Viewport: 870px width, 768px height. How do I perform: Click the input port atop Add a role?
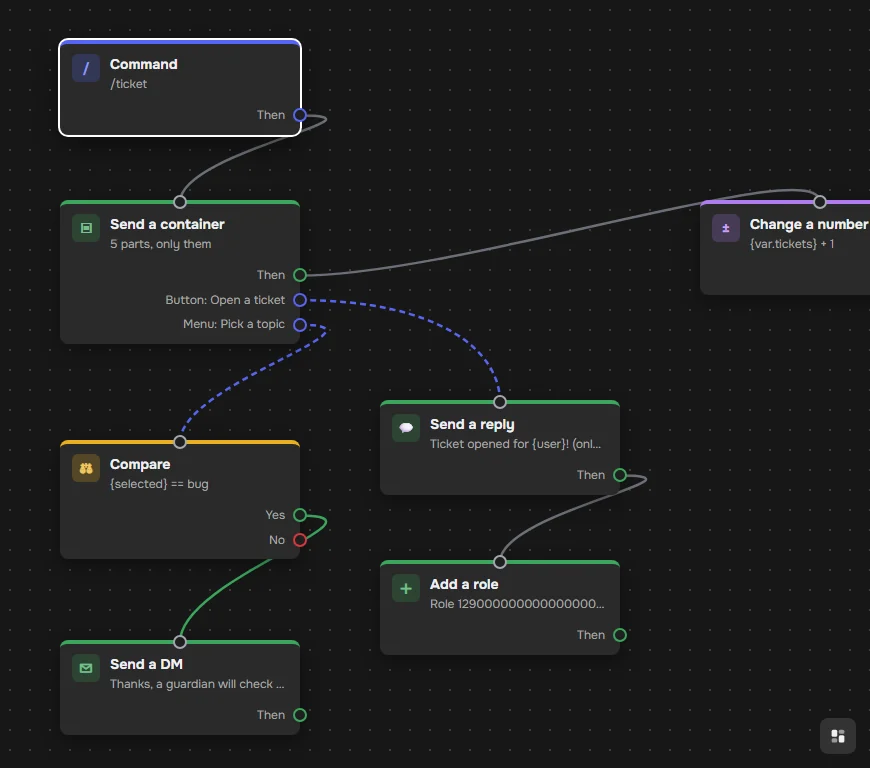(x=500, y=562)
